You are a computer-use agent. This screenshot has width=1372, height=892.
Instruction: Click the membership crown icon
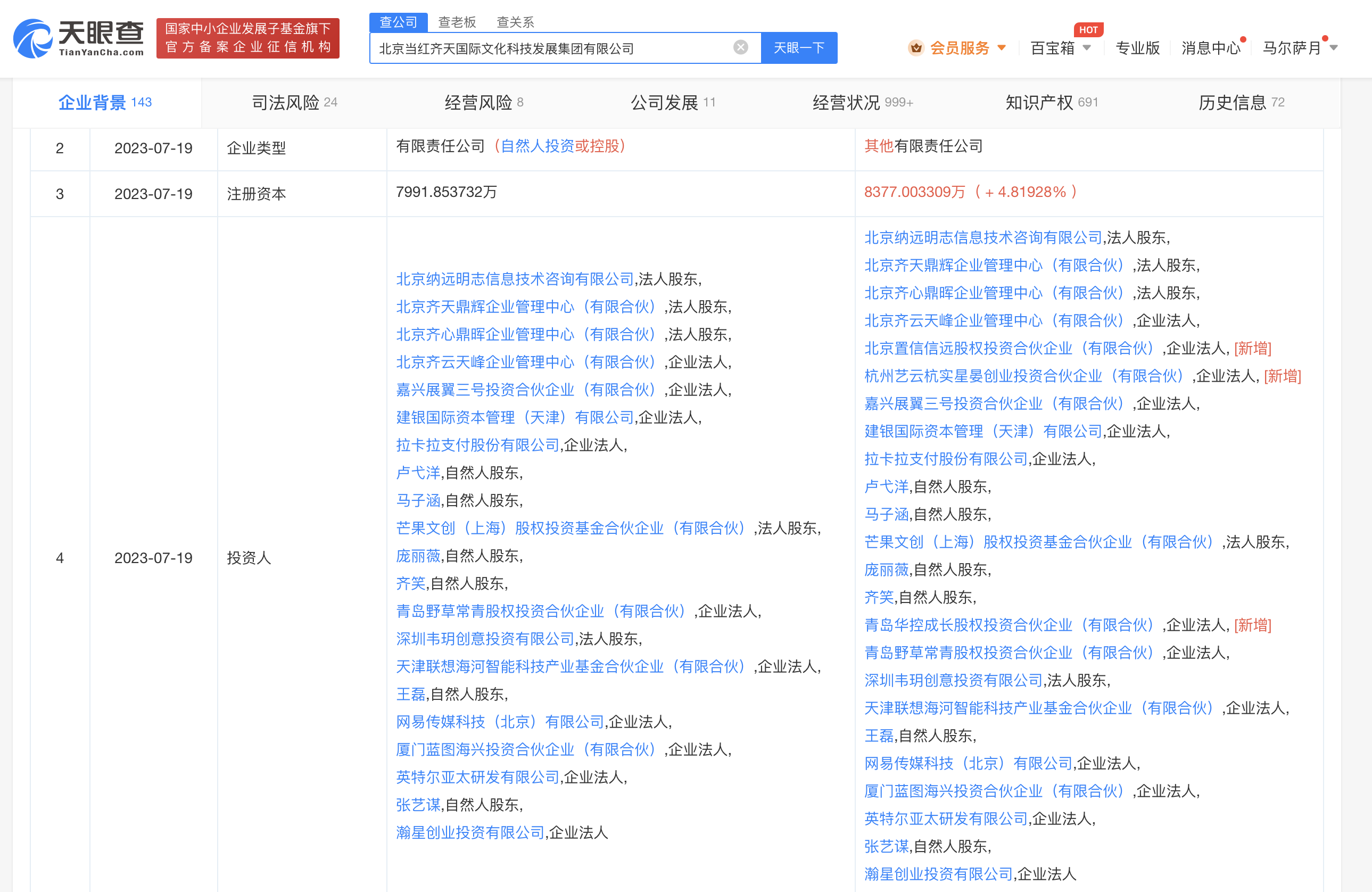pos(915,48)
